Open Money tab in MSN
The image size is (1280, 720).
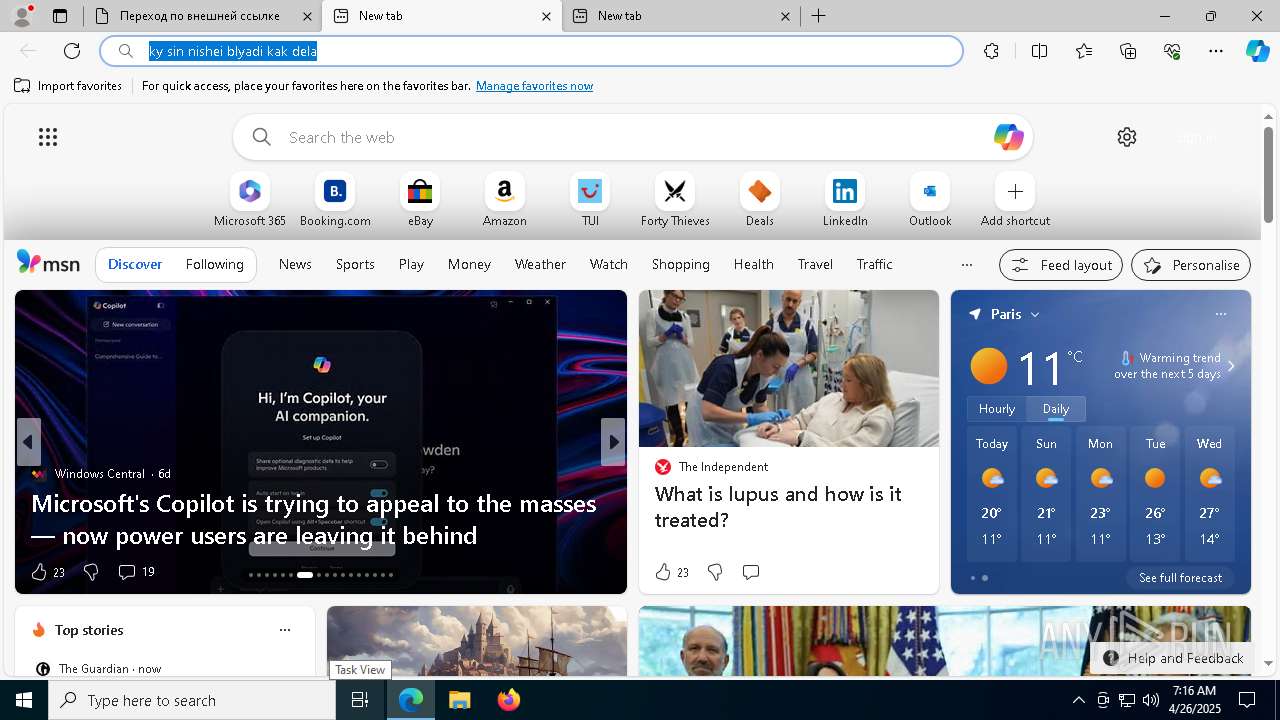[x=469, y=264]
